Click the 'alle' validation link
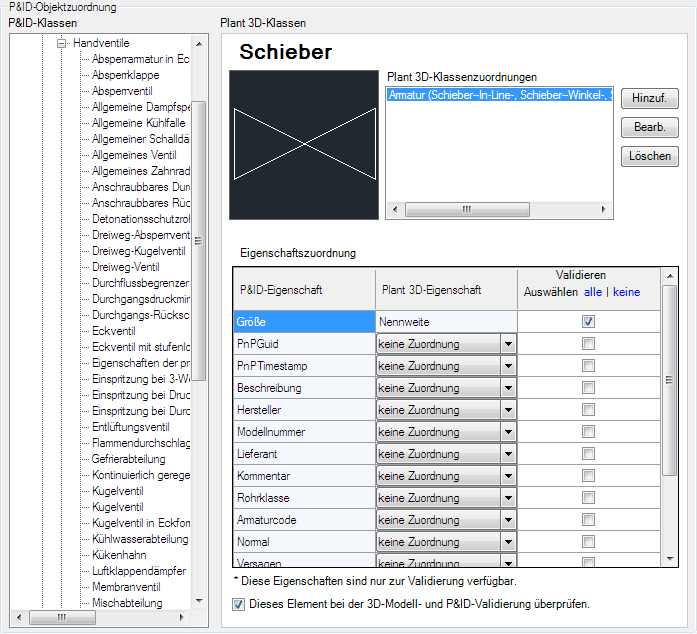 pyautogui.click(x=593, y=293)
